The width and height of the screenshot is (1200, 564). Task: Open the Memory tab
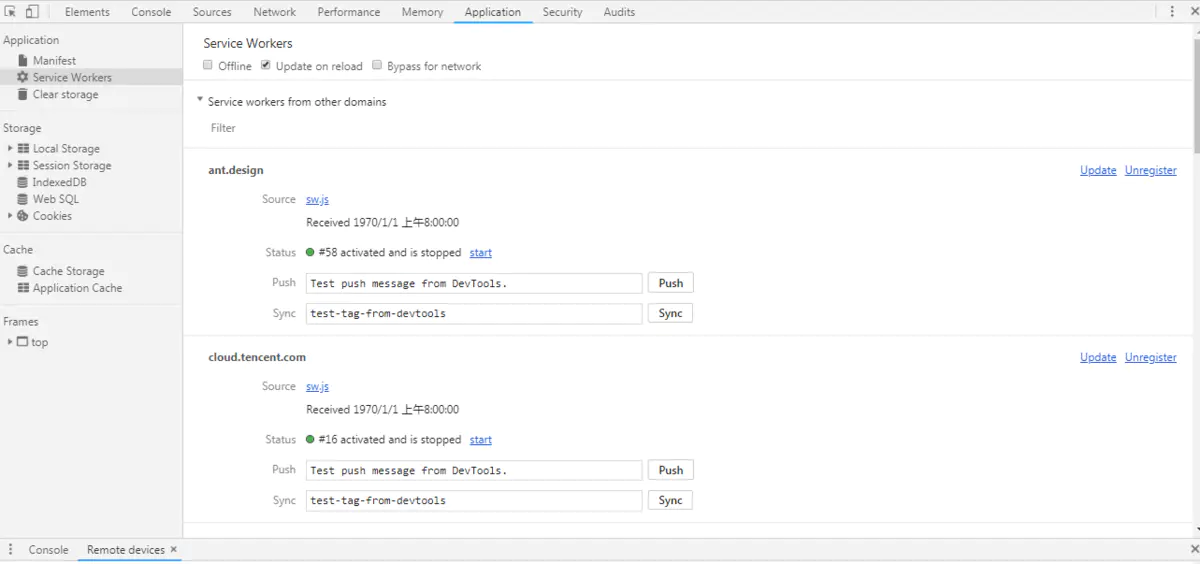coord(422,12)
